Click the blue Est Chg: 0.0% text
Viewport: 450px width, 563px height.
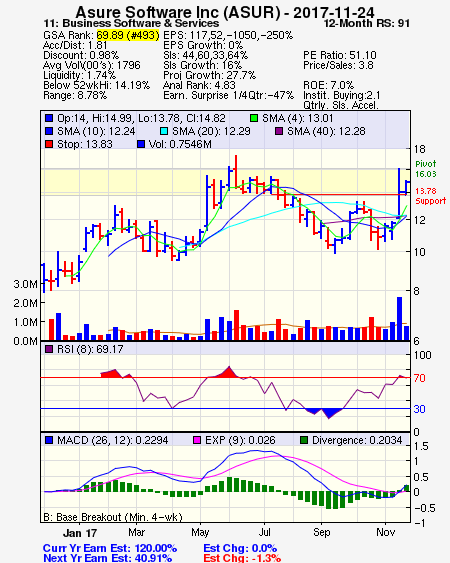[x=240, y=548]
